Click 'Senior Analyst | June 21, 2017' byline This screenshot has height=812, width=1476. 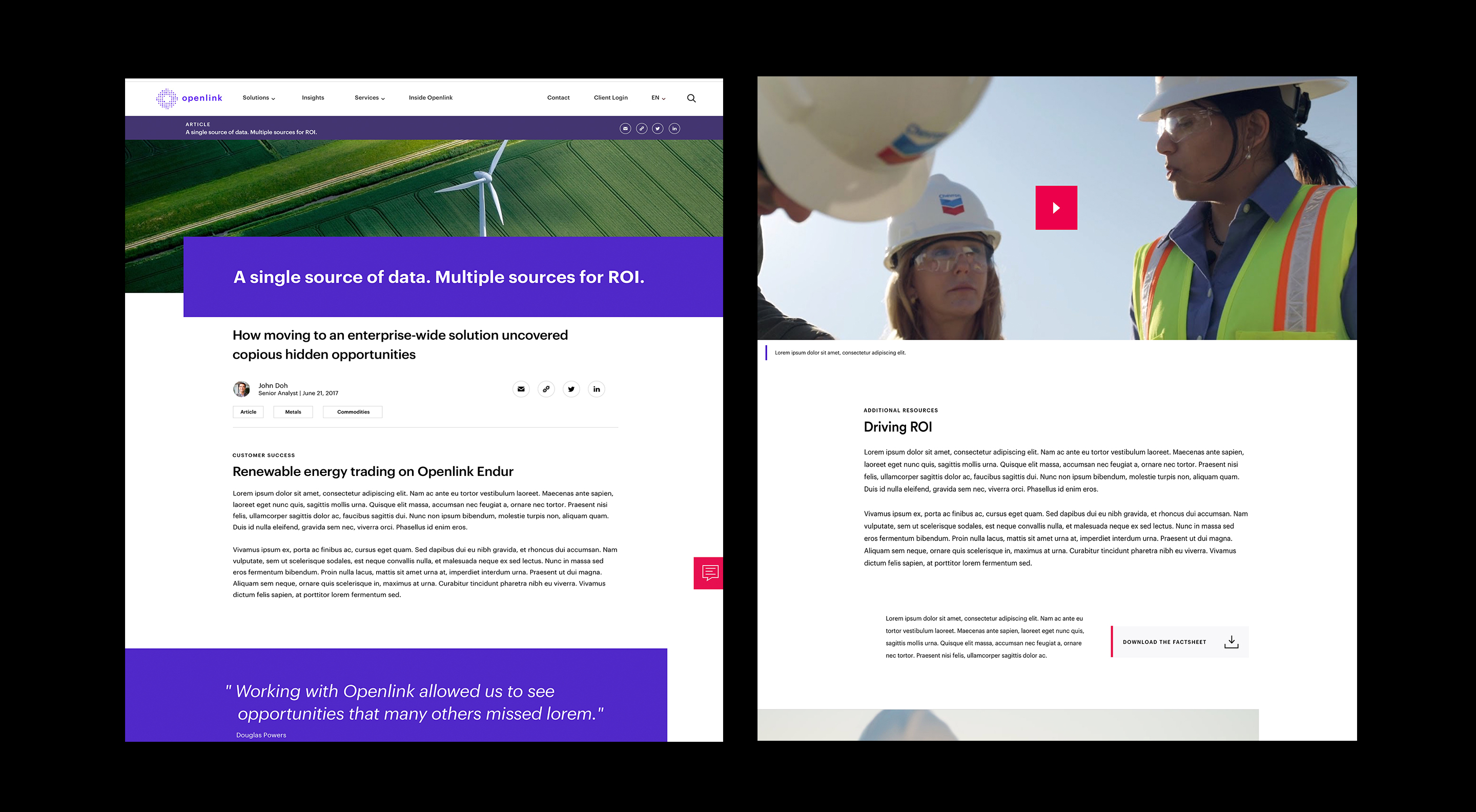click(298, 393)
